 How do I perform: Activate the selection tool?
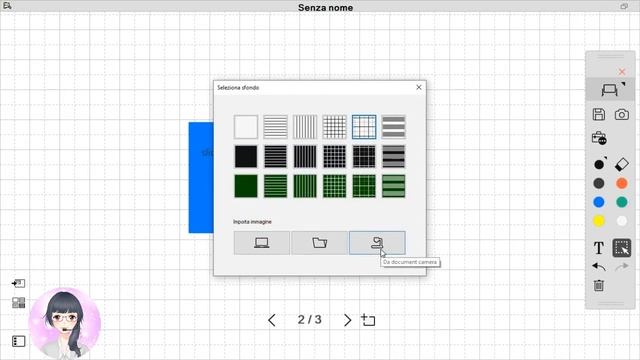[x=622, y=248]
